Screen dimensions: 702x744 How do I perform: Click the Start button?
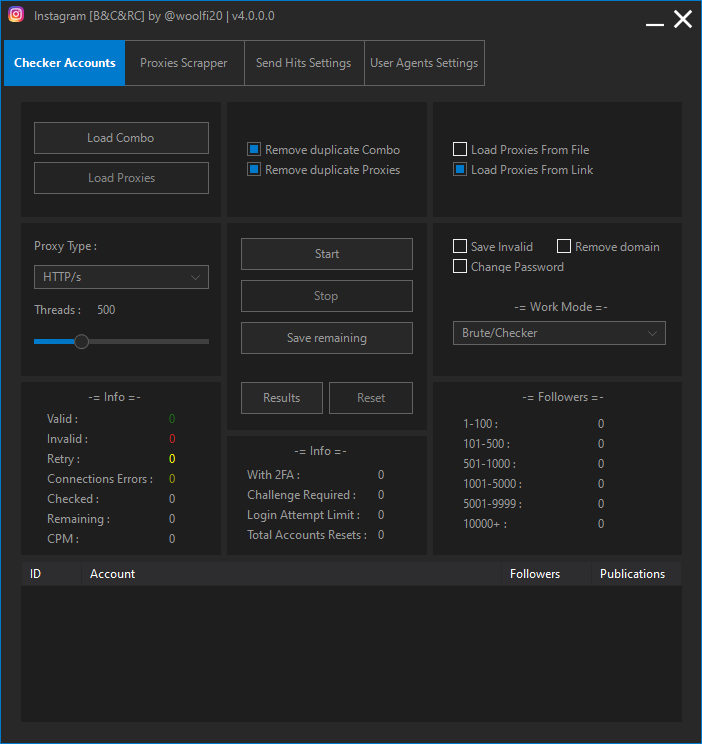(327, 254)
